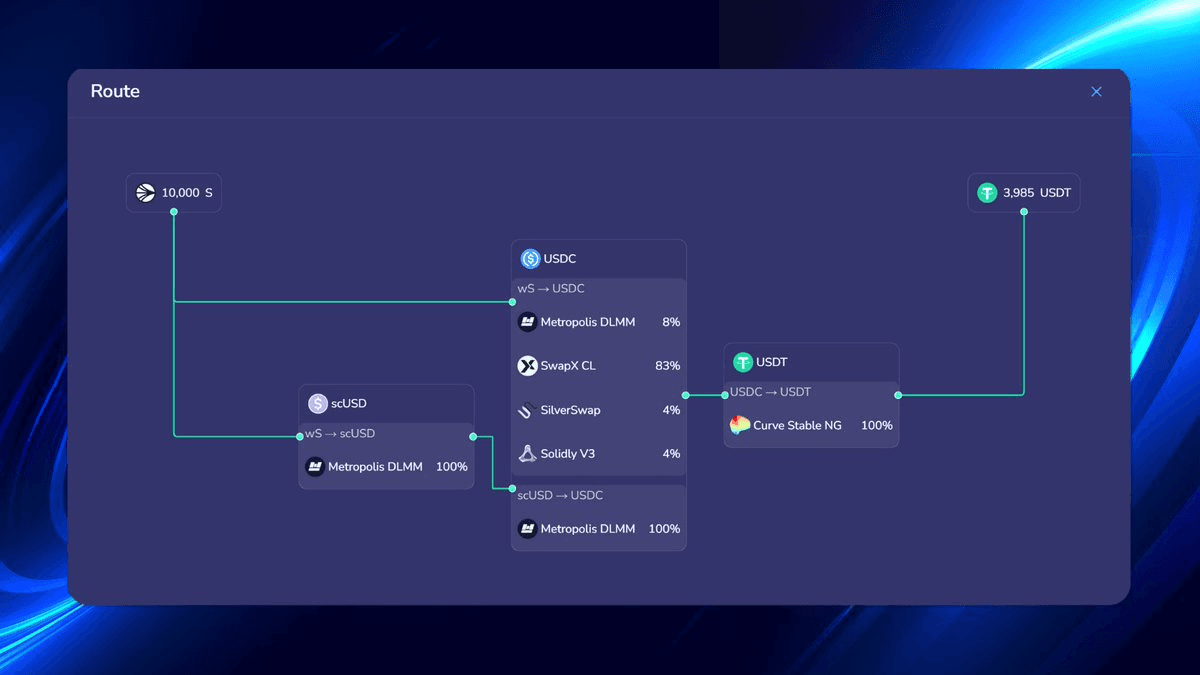Click the wS → USDC route label
Viewport: 1200px width, 675px height.
pyautogui.click(x=551, y=289)
